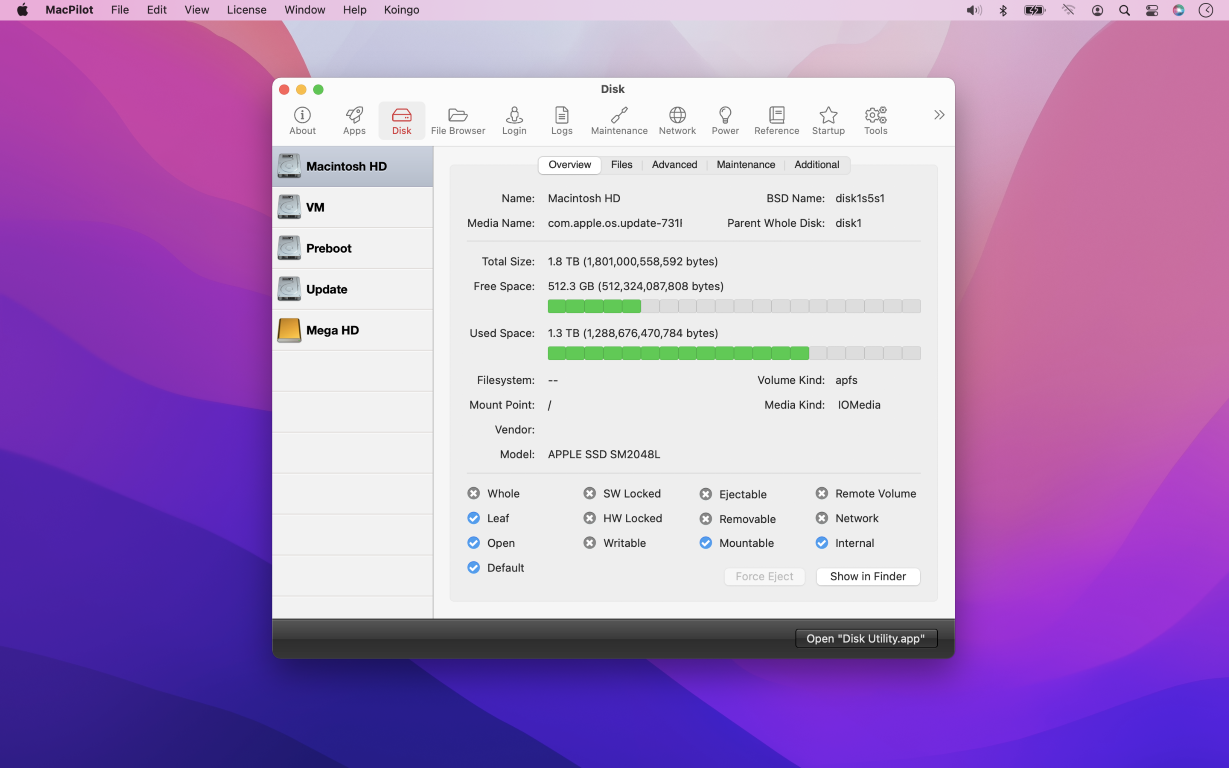Open the Apple menu

coord(22,10)
